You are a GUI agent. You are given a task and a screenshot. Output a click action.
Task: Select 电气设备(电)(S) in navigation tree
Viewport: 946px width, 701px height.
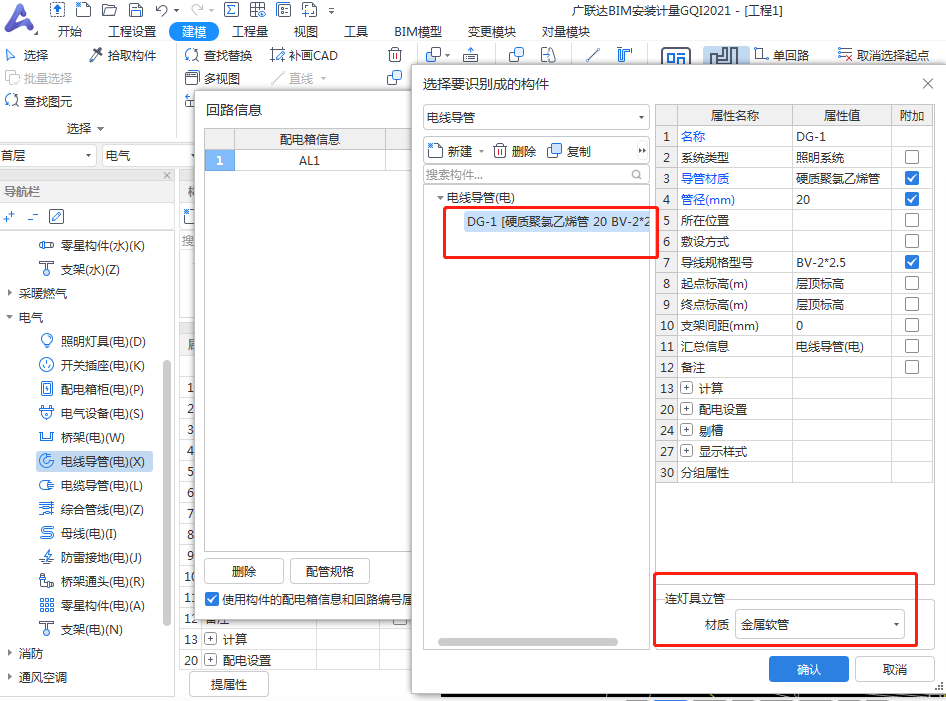tap(92, 414)
